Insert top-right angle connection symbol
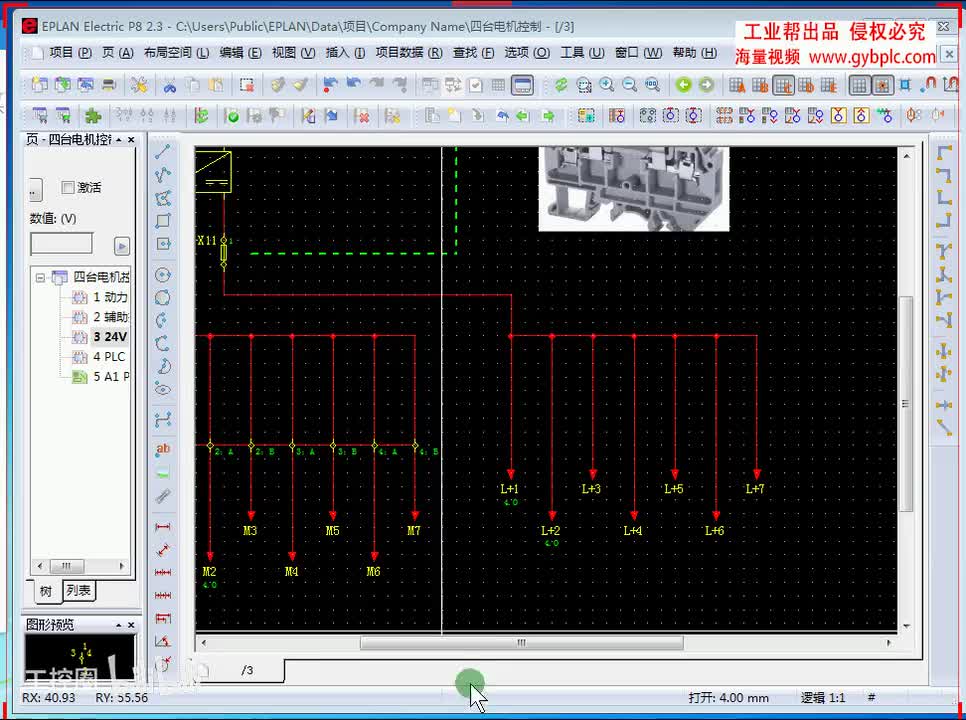Image resolution: width=966 pixels, height=720 pixels. pos(944,175)
